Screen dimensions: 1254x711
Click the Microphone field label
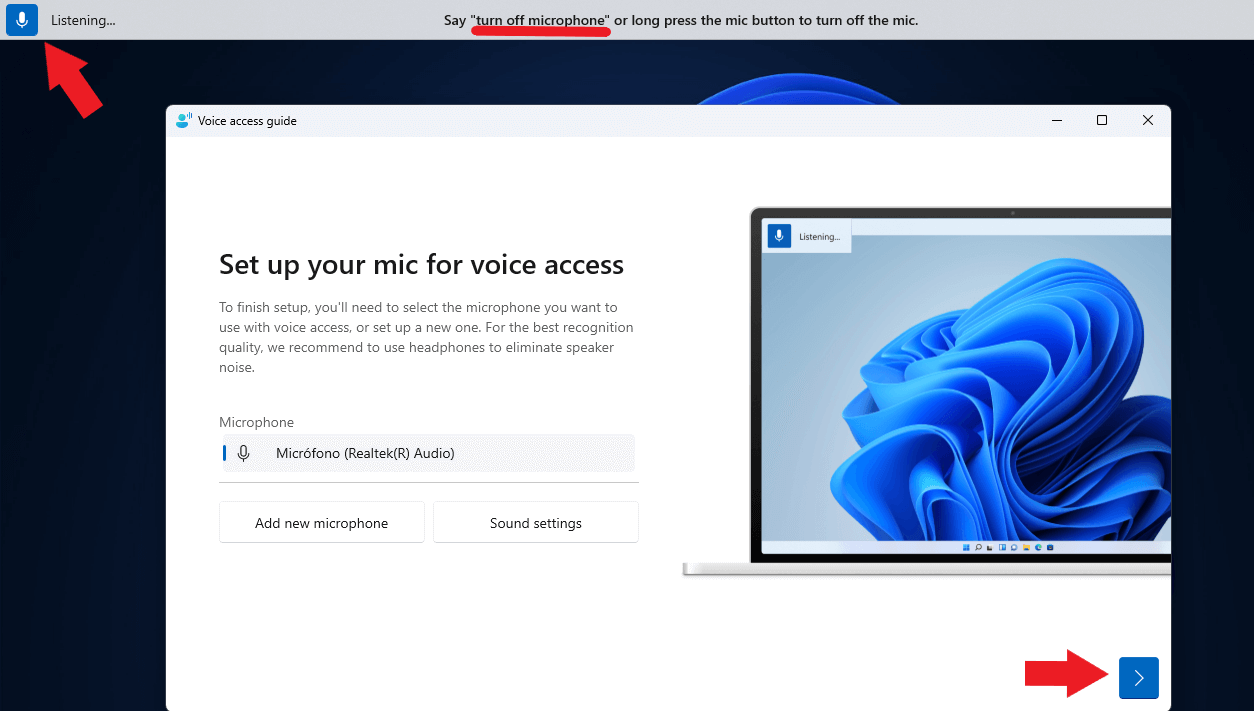coord(257,422)
